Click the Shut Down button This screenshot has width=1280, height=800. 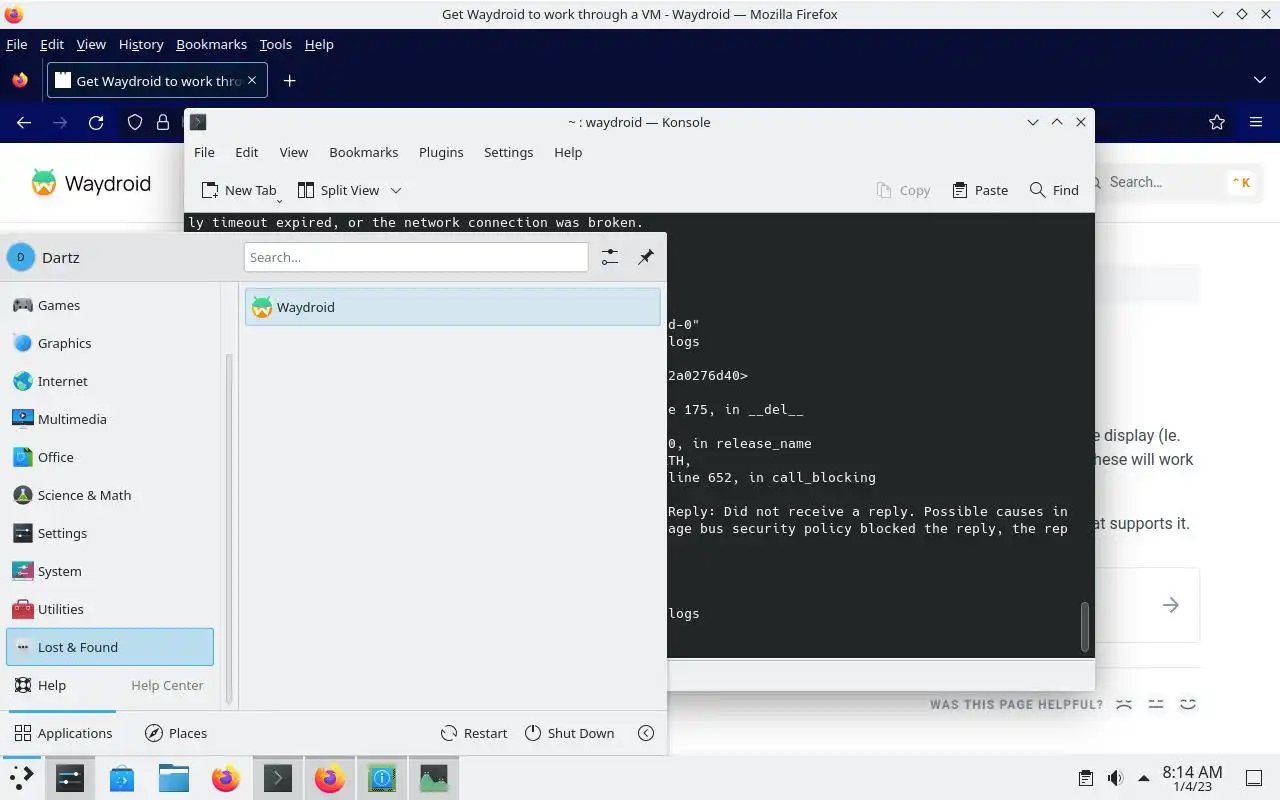(569, 733)
